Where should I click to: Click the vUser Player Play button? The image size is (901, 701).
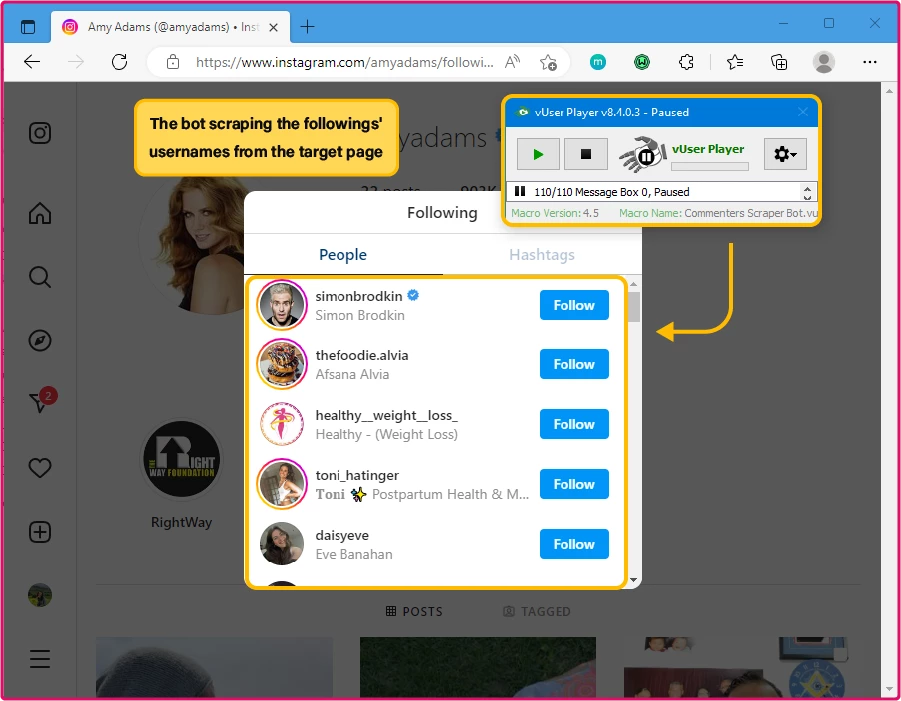[538, 154]
